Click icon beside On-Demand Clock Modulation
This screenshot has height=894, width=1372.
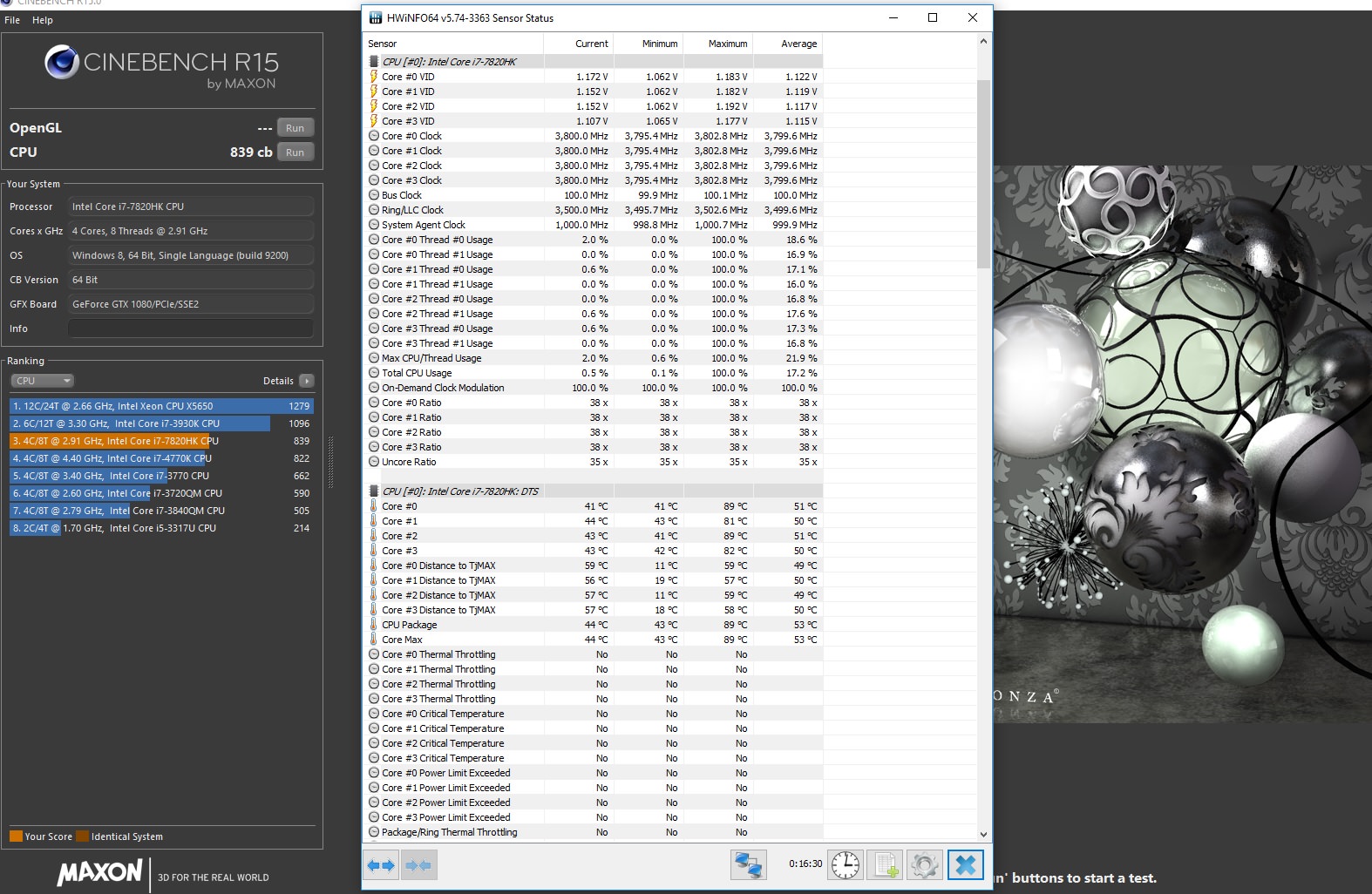coord(374,388)
